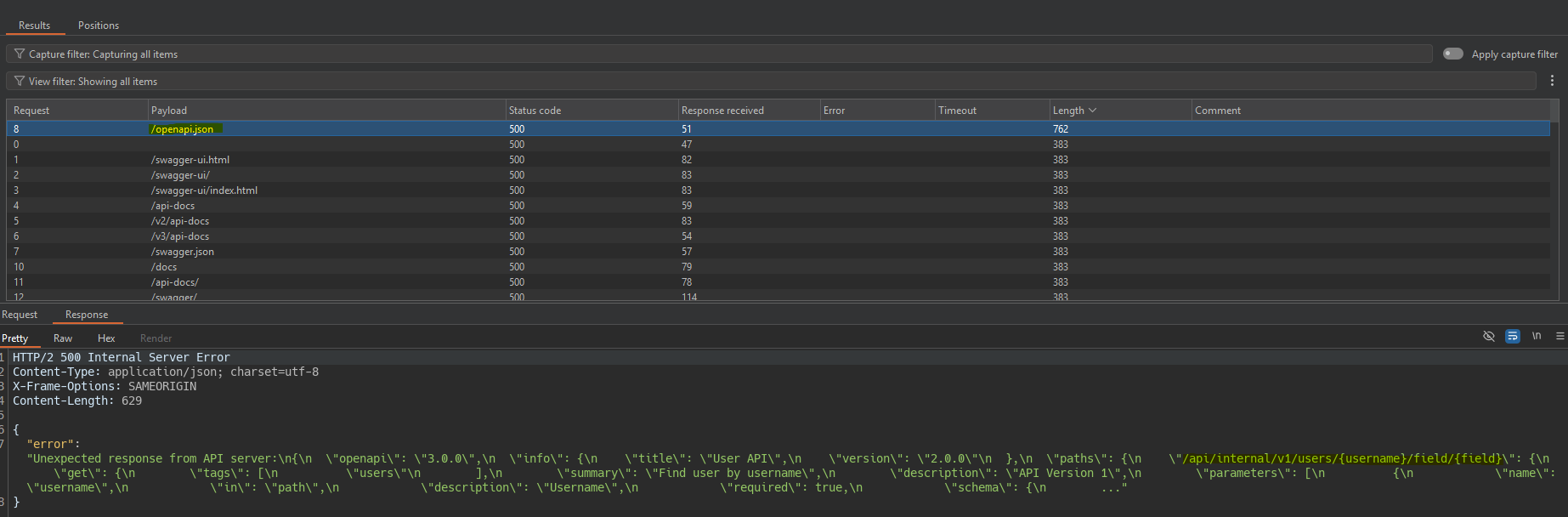Sort results using the Length column arrow
Viewport: 1568px width, 517px height.
(x=1093, y=111)
